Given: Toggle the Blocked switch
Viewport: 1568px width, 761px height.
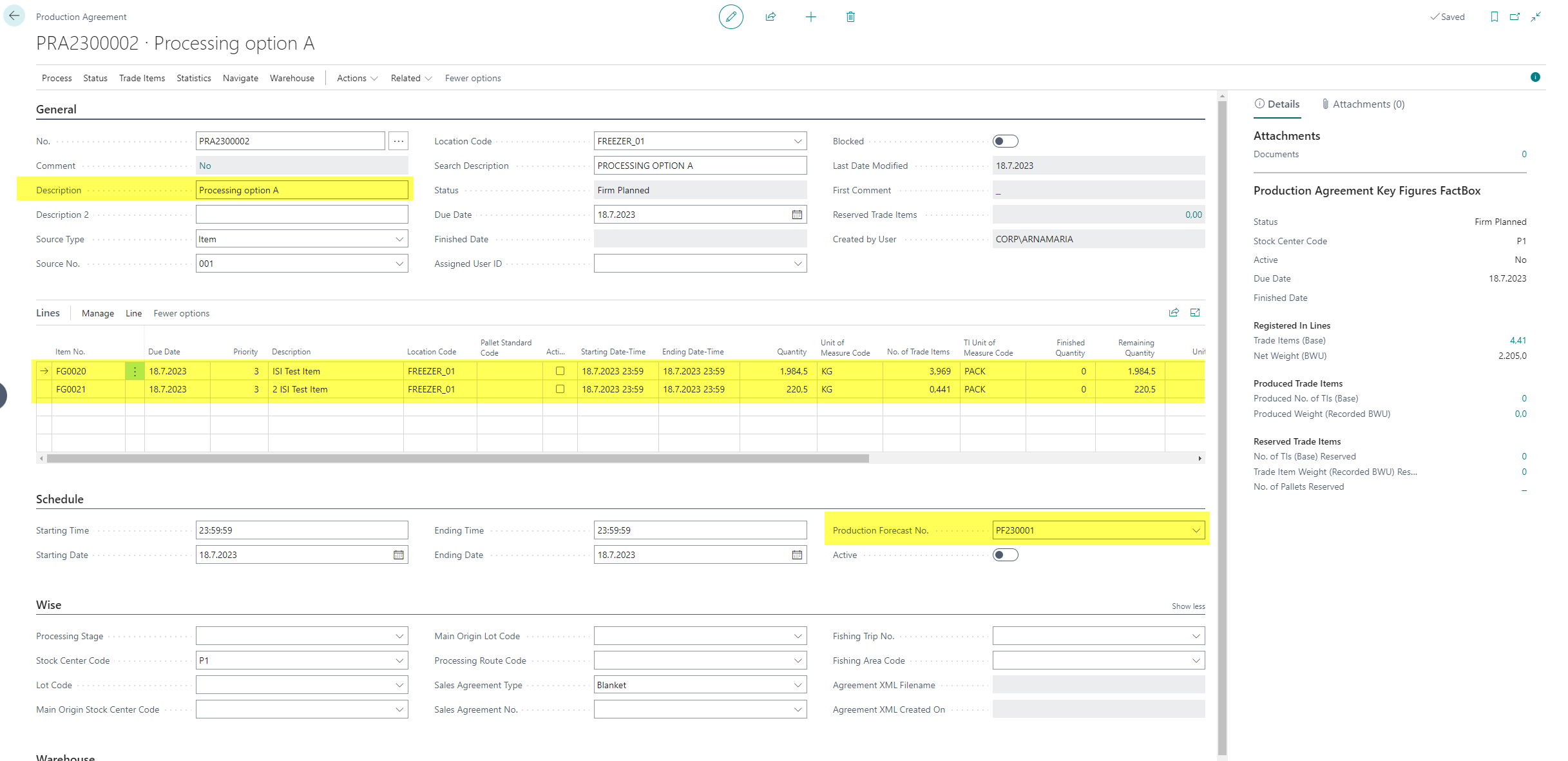Looking at the screenshot, I should click(1005, 141).
